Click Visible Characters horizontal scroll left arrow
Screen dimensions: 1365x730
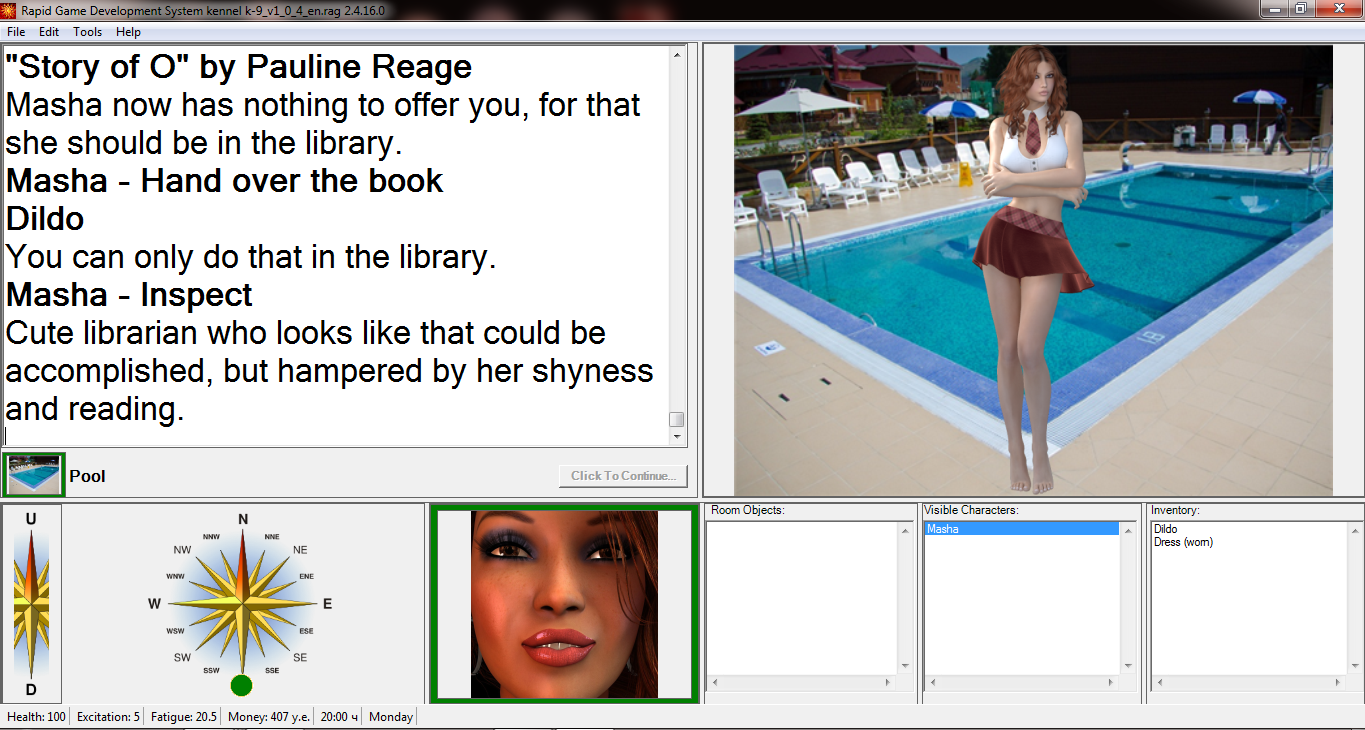(x=933, y=682)
